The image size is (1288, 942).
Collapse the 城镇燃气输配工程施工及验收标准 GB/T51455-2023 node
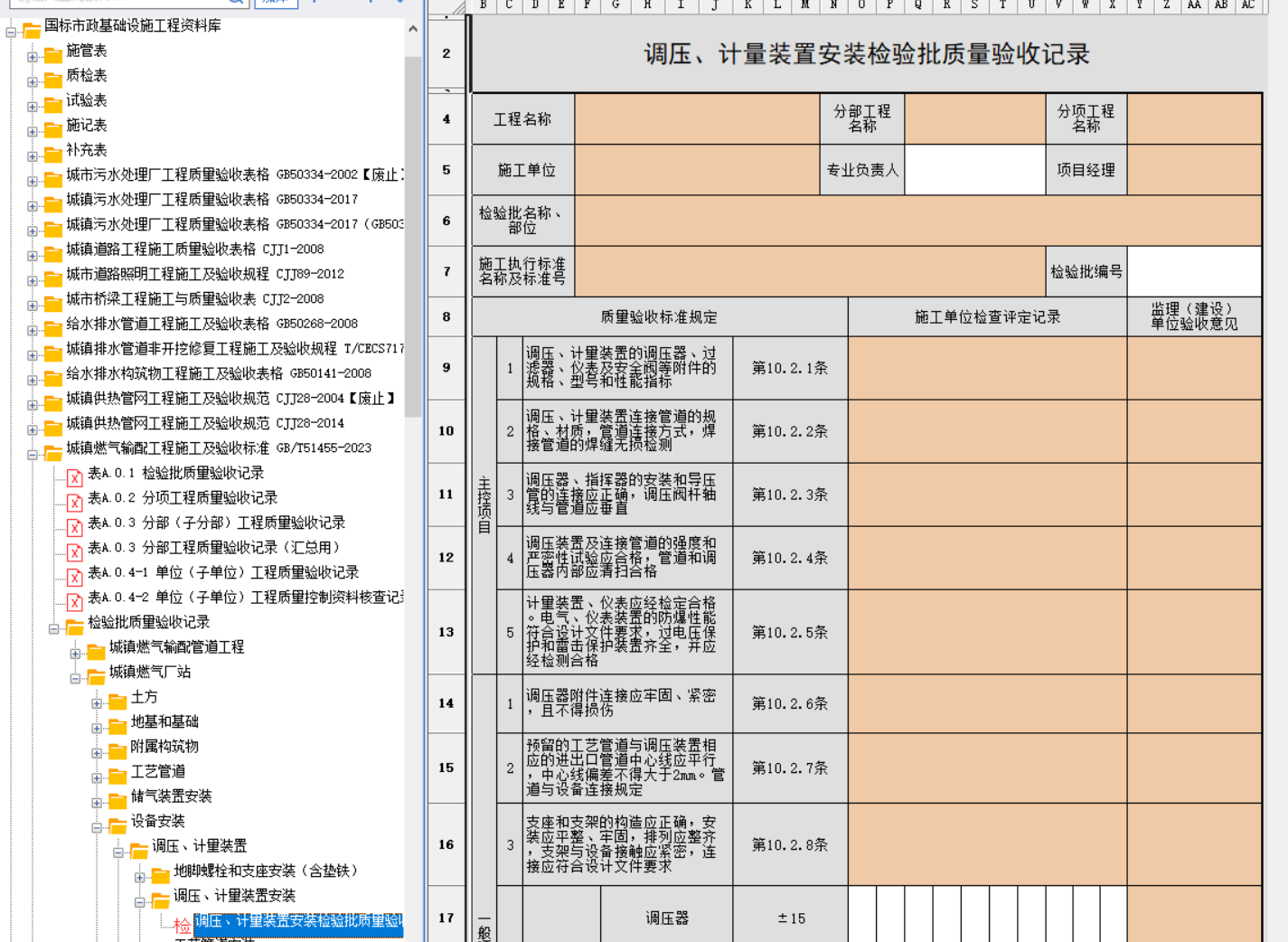[33, 455]
